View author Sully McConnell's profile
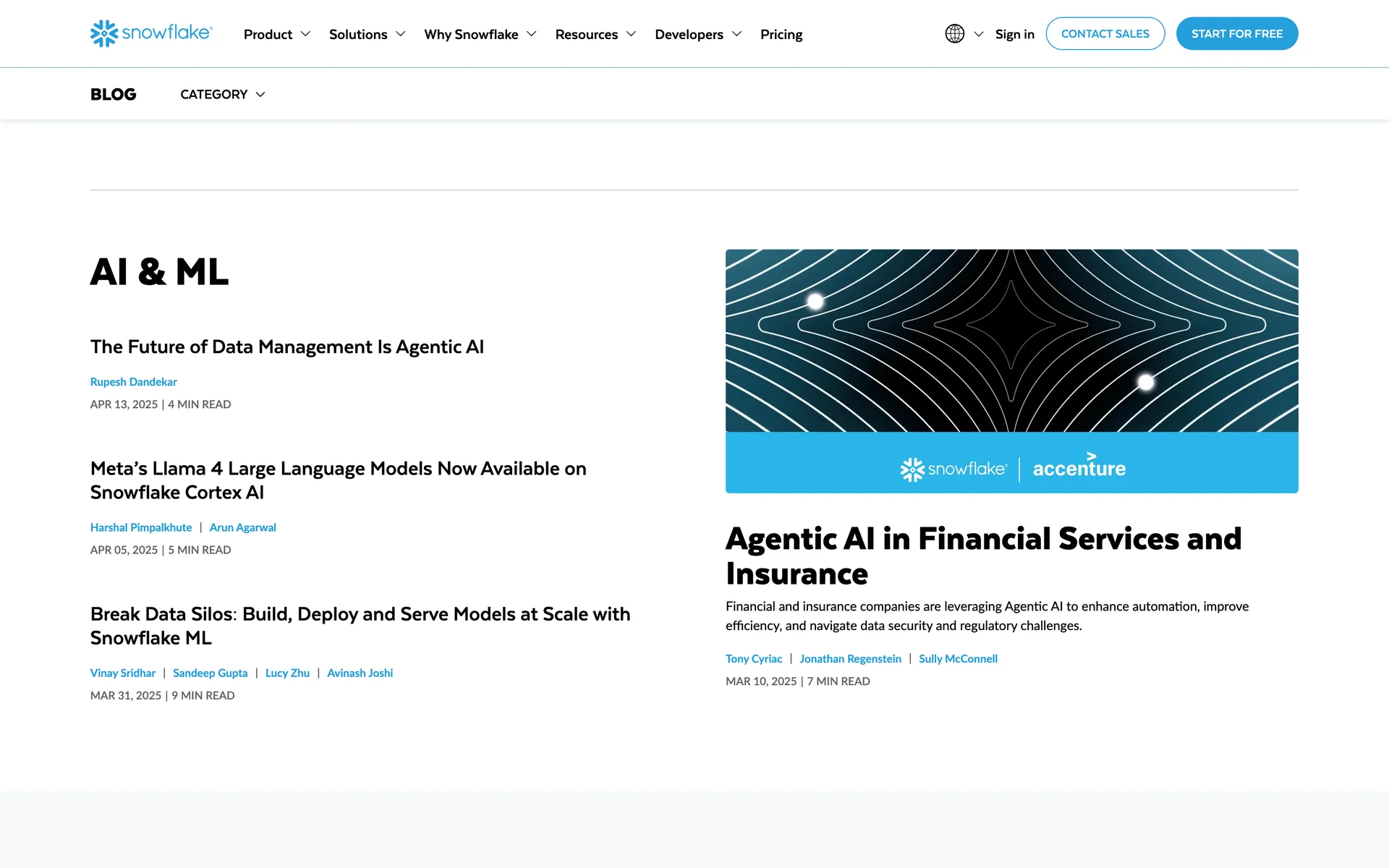This screenshot has width=1389, height=868. pos(958,659)
